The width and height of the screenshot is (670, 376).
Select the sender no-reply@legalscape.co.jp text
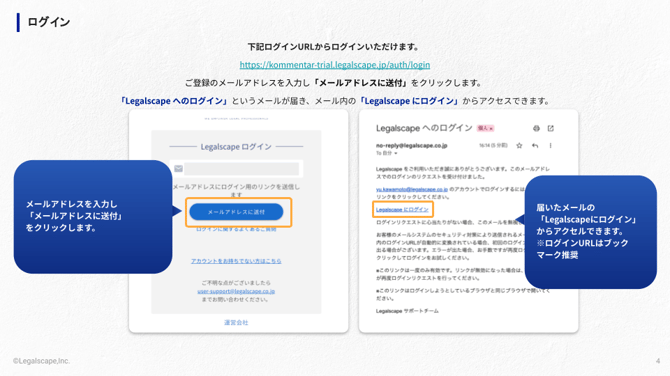click(x=411, y=146)
